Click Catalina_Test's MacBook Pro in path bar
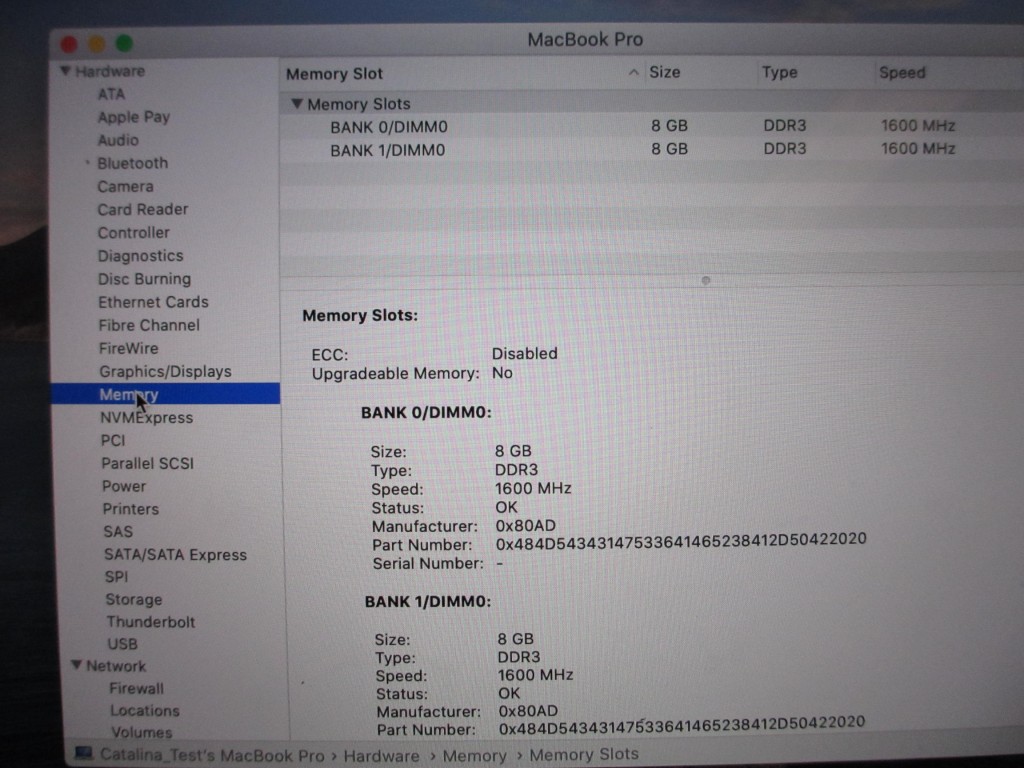This screenshot has height=768, width=1024. point(212,755)
